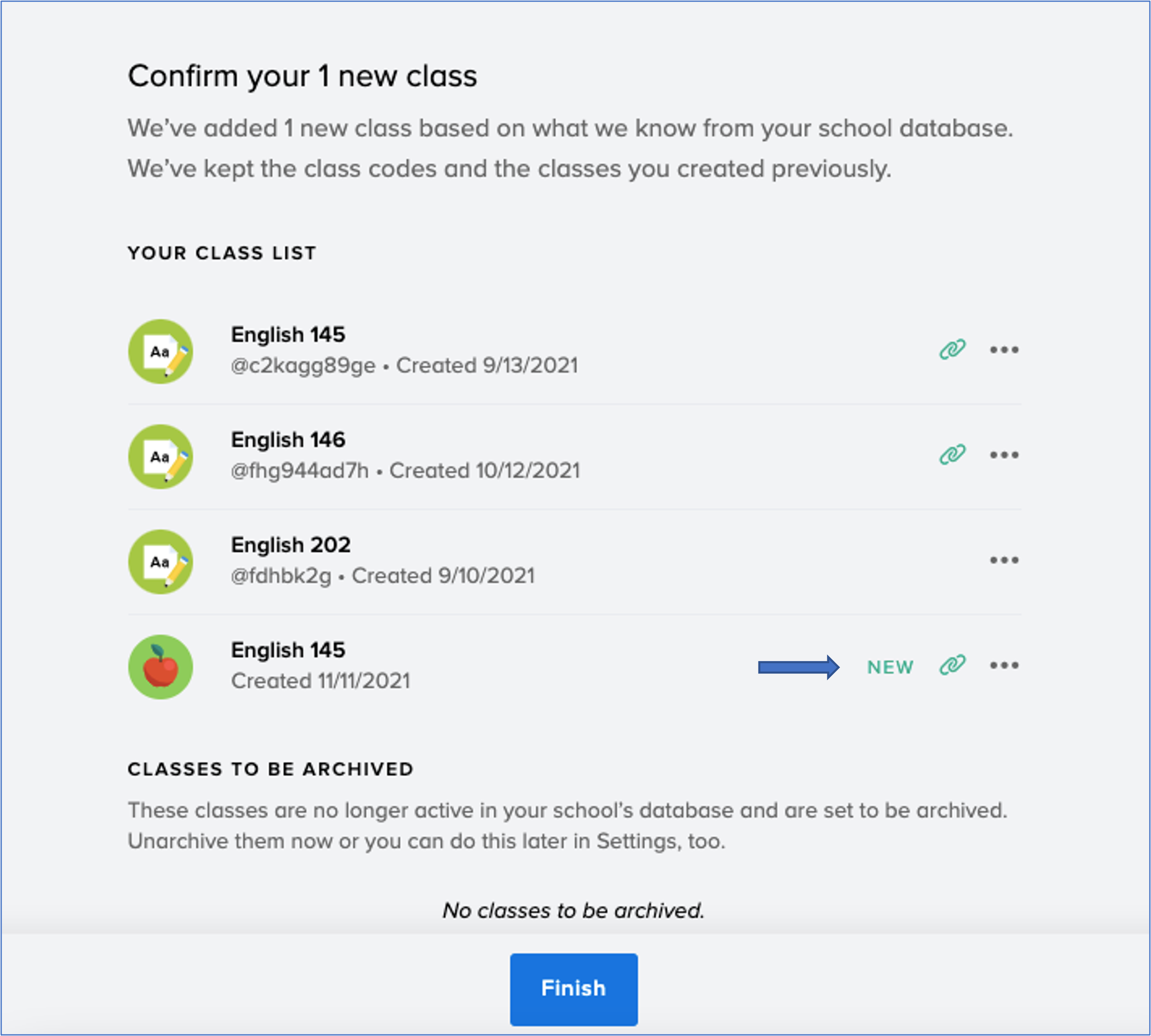Screen dimensions: 1151x1036
Task: Click the red apple class avatar
Action: [161, 667]
